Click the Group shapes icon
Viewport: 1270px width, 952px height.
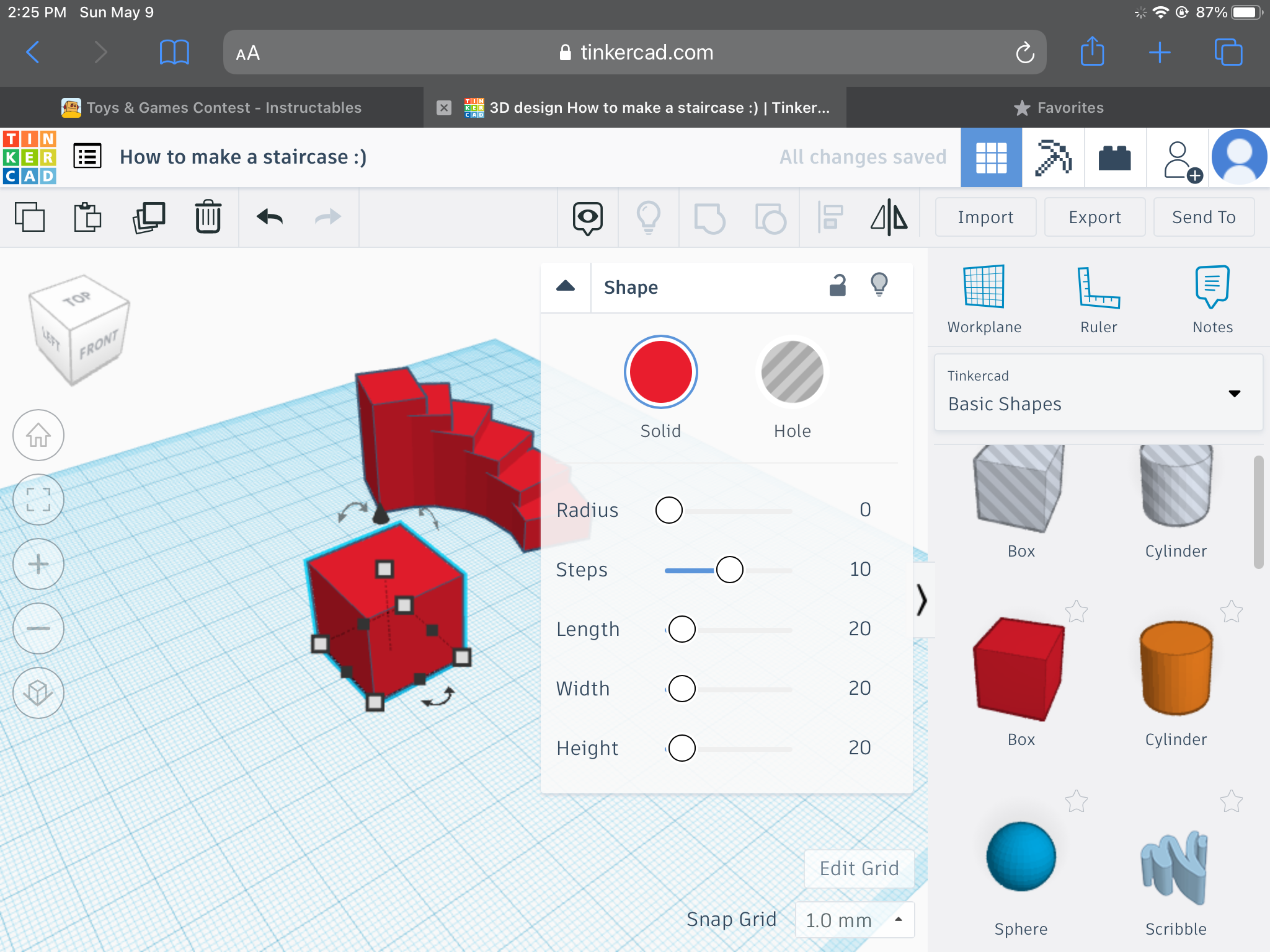click(709, 218)
